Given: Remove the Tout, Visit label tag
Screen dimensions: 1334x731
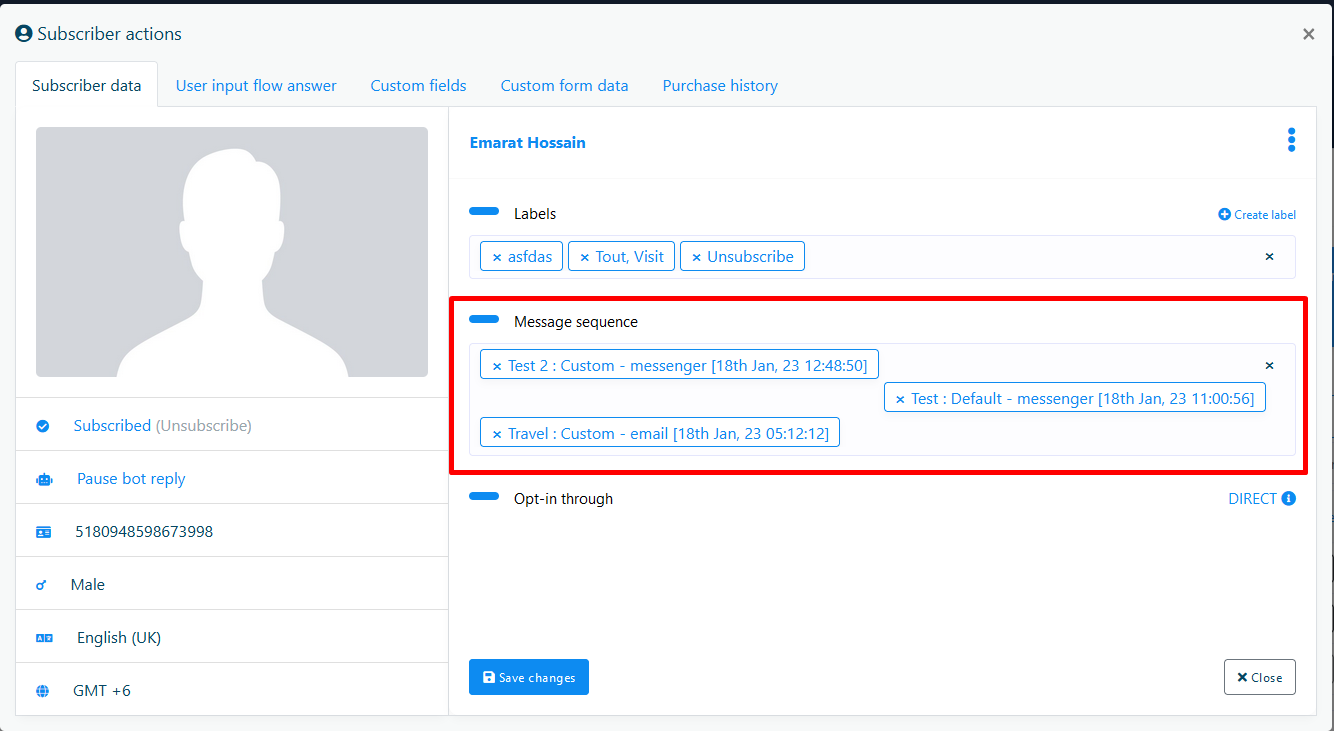Looking at the screenshot, I should [585, 257].
